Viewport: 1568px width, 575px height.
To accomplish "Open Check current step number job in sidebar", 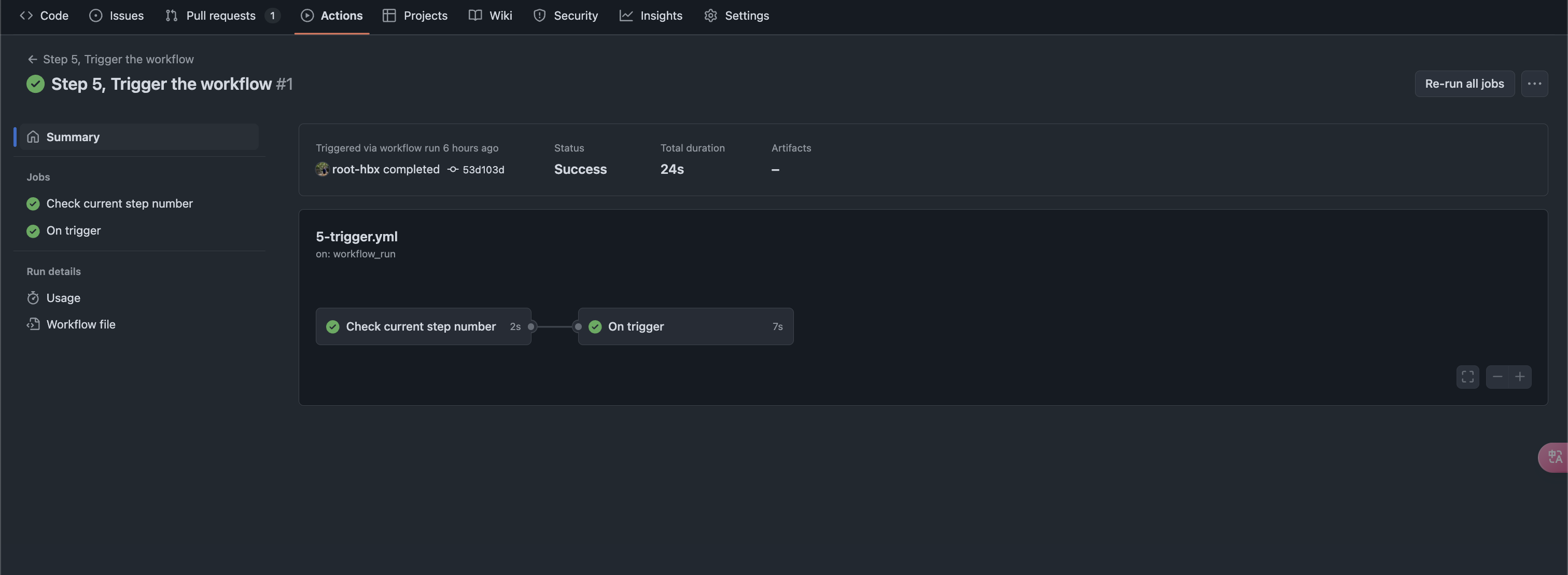I will (119, 203).
